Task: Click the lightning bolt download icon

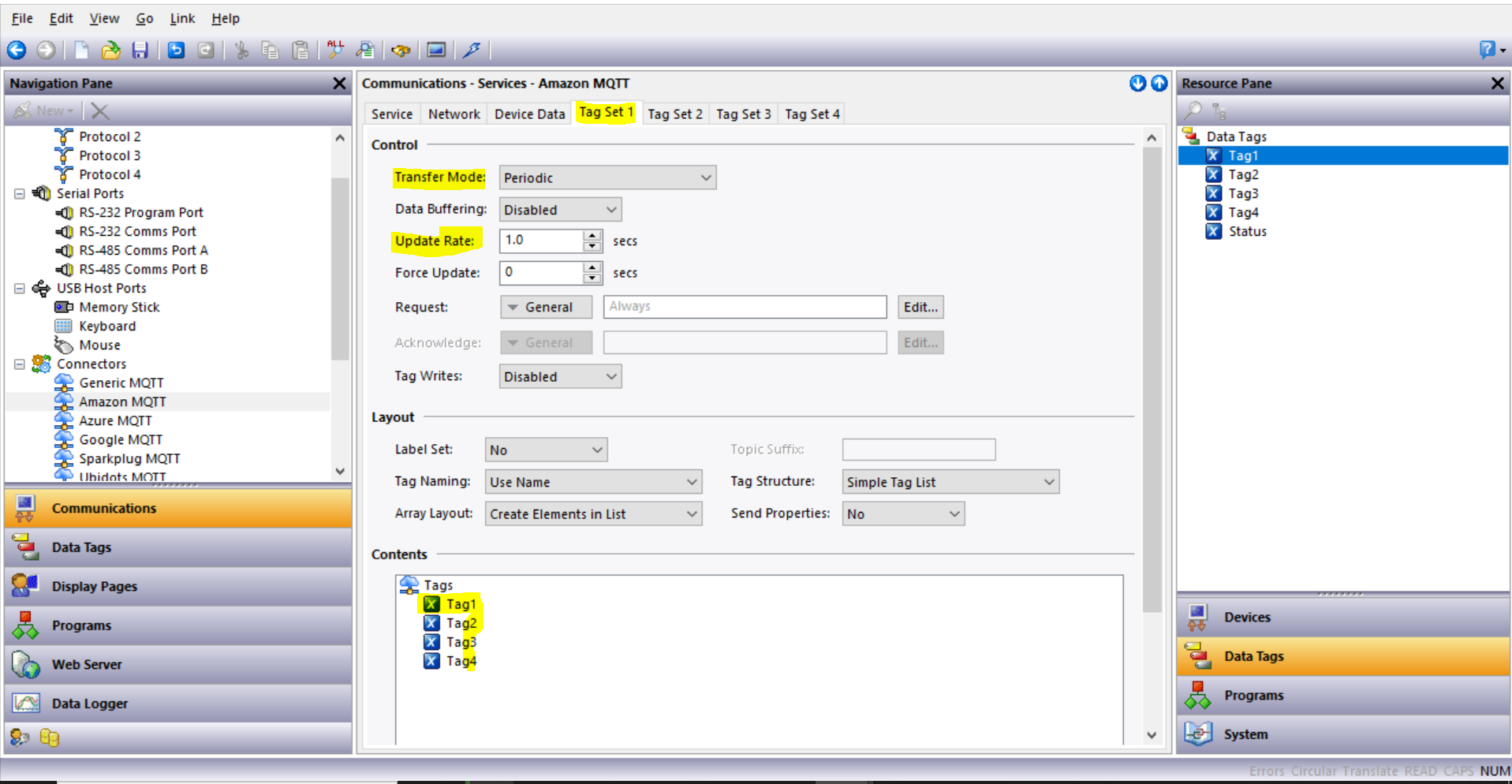Action: (x=472, y=50)
